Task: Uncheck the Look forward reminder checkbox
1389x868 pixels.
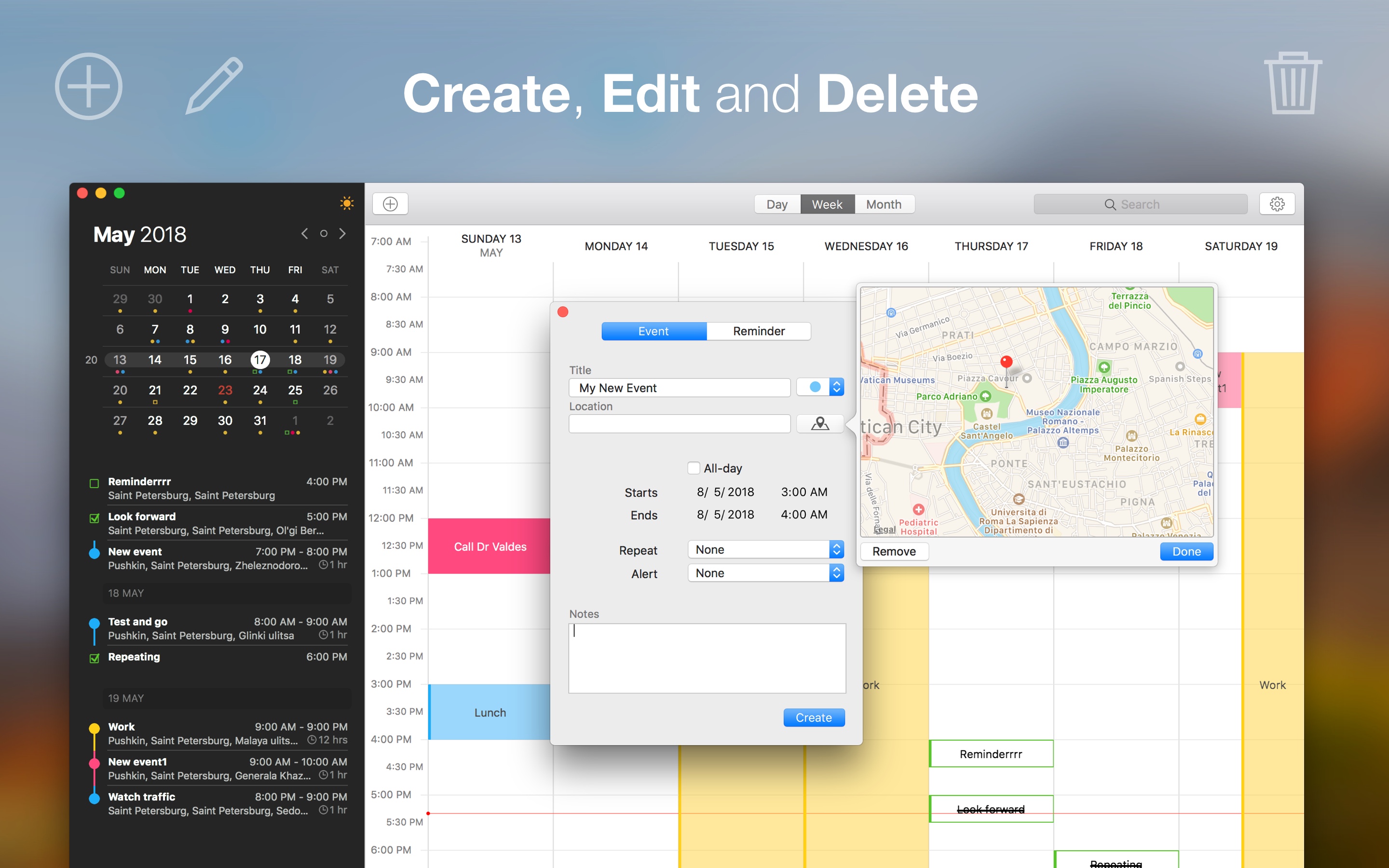Action: 95,518
